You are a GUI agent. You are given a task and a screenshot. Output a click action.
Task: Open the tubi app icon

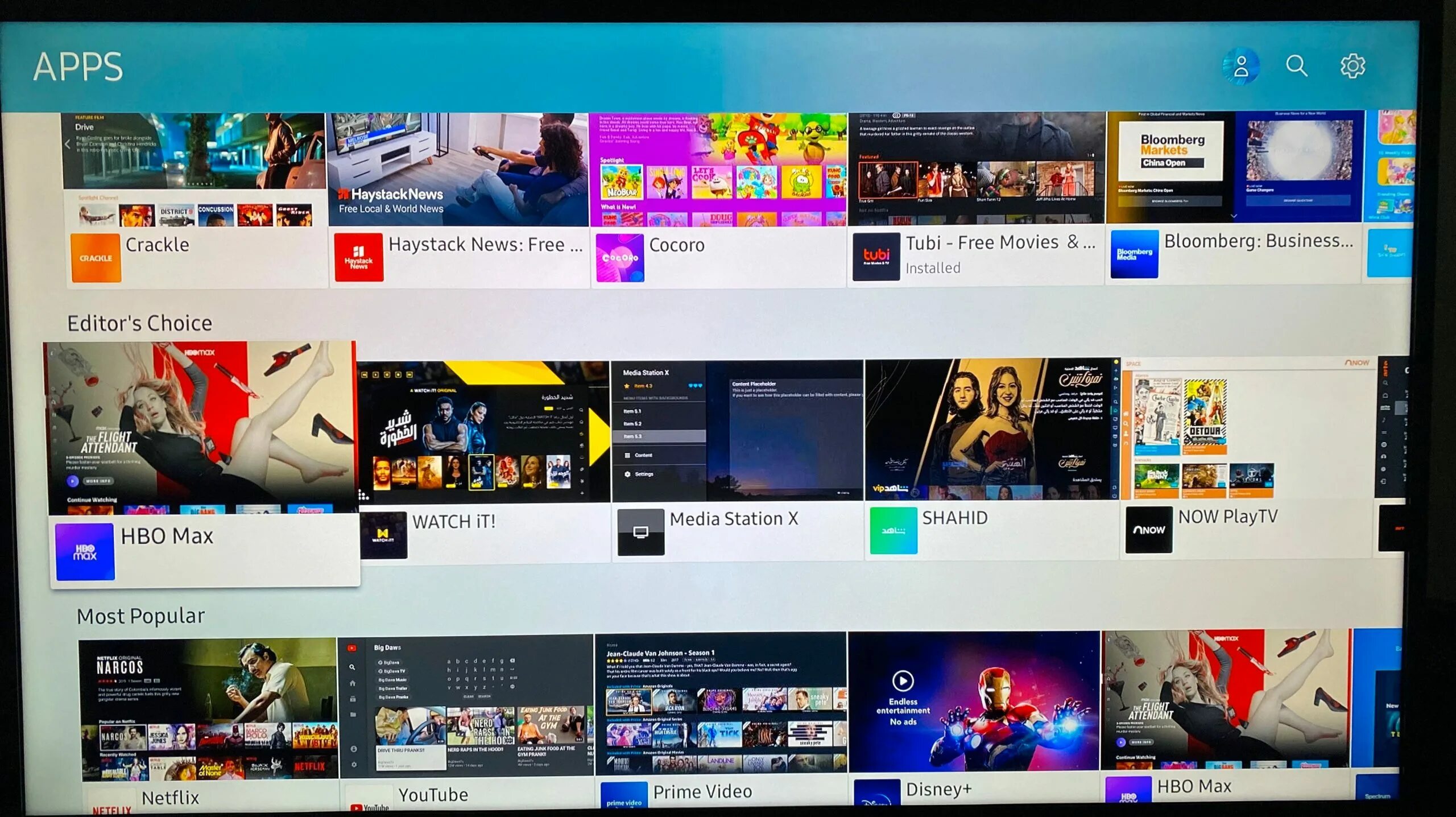point(876,257)
